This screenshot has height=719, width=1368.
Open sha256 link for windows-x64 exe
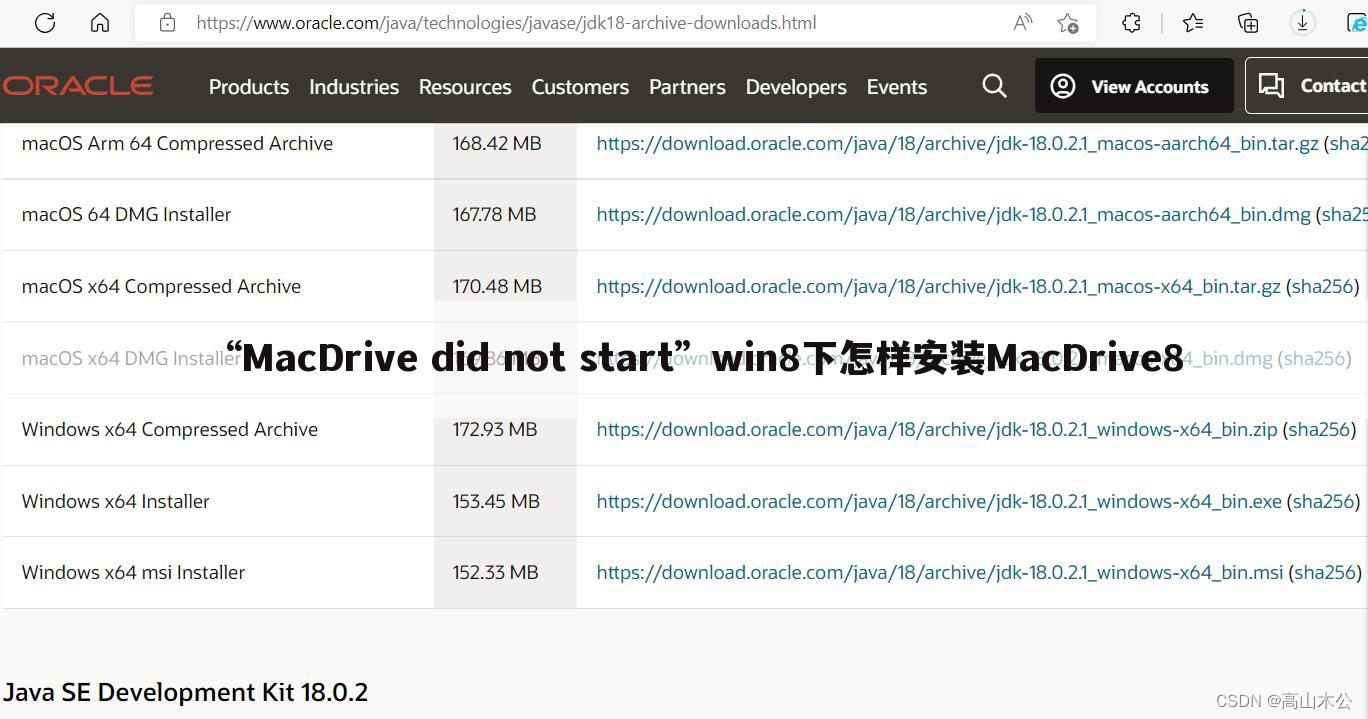(x=1323, y=501)
